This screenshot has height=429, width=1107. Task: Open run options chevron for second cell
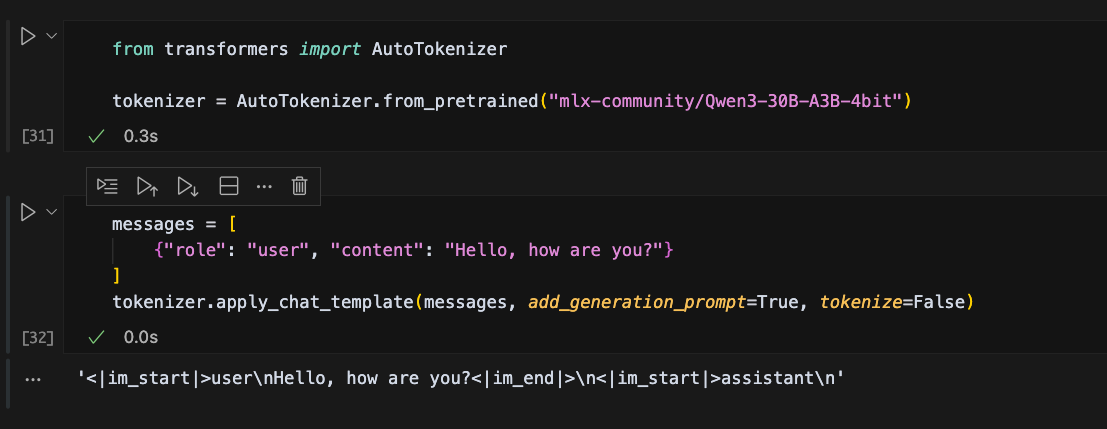[51, 212]
